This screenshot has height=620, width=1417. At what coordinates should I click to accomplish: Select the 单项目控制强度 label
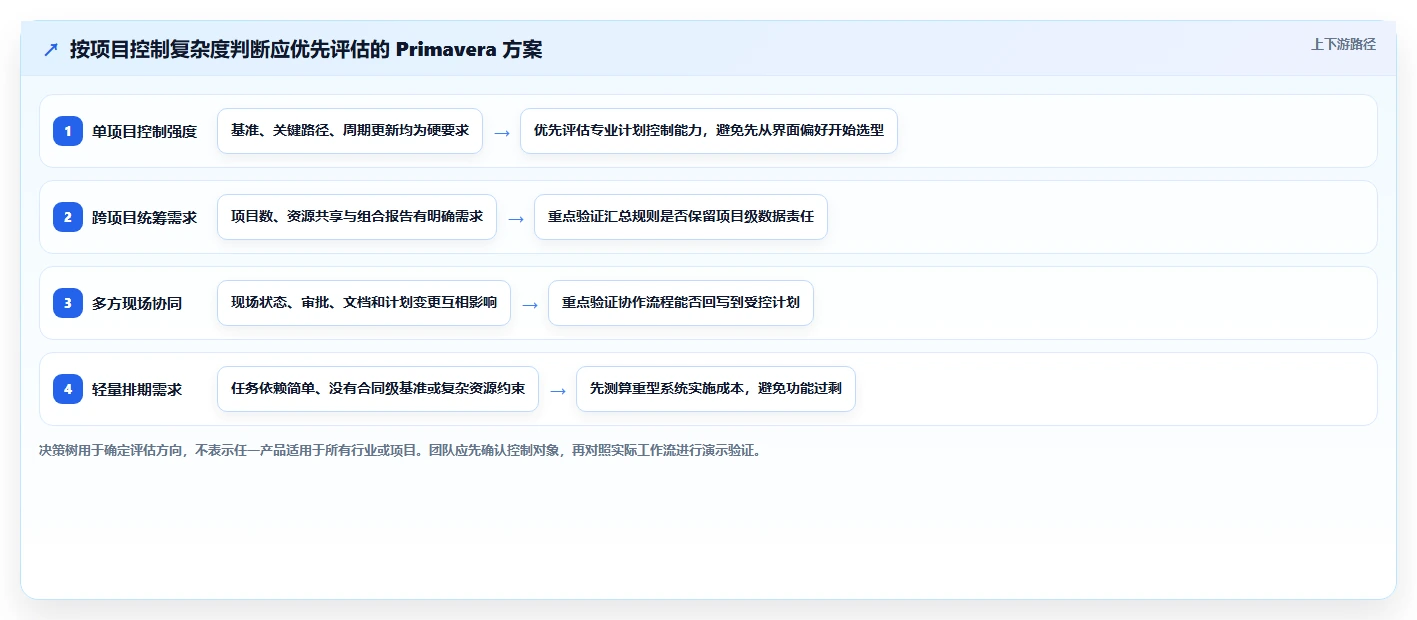coord(144,131)
